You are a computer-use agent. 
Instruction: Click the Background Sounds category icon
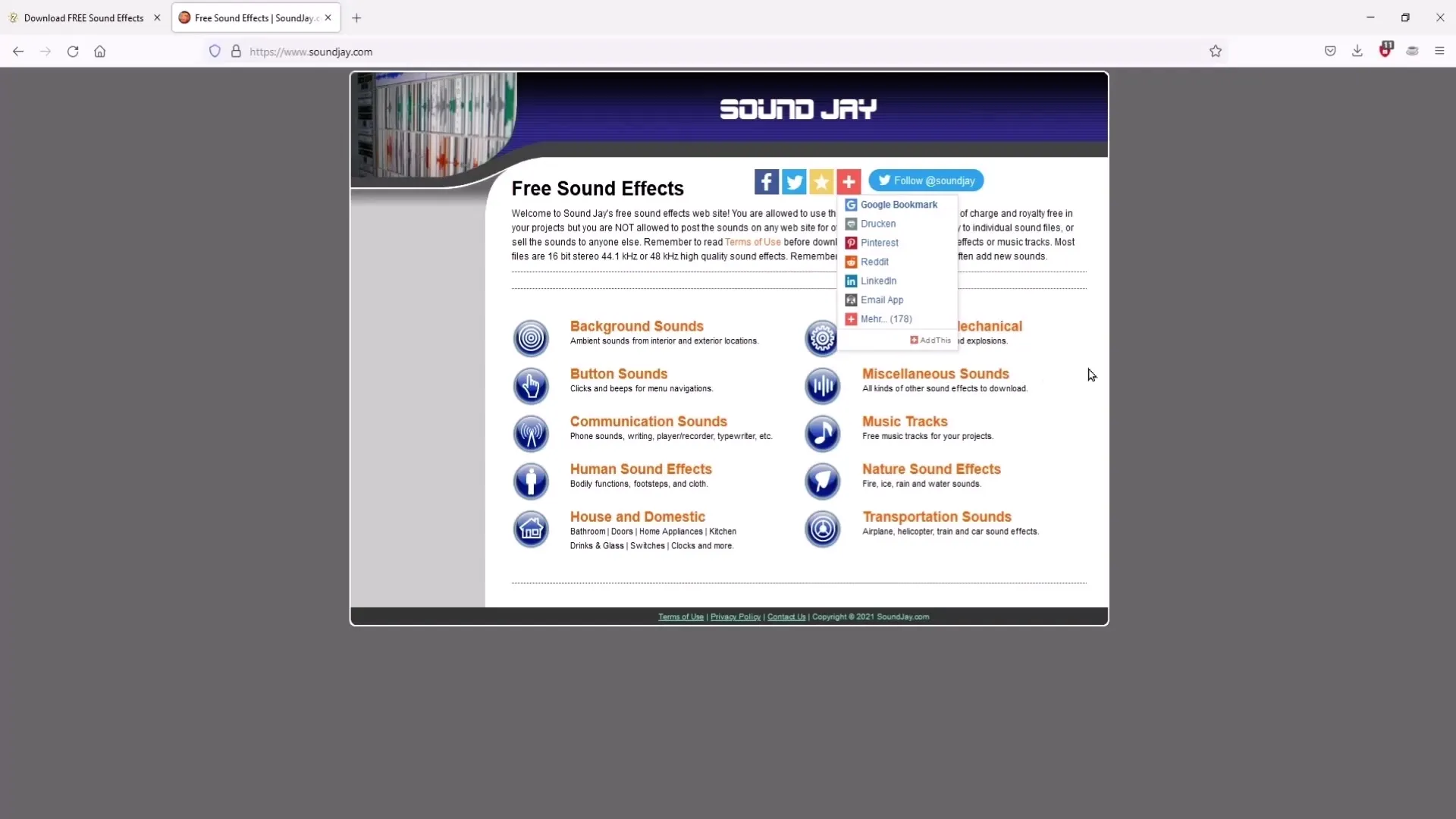531,337
